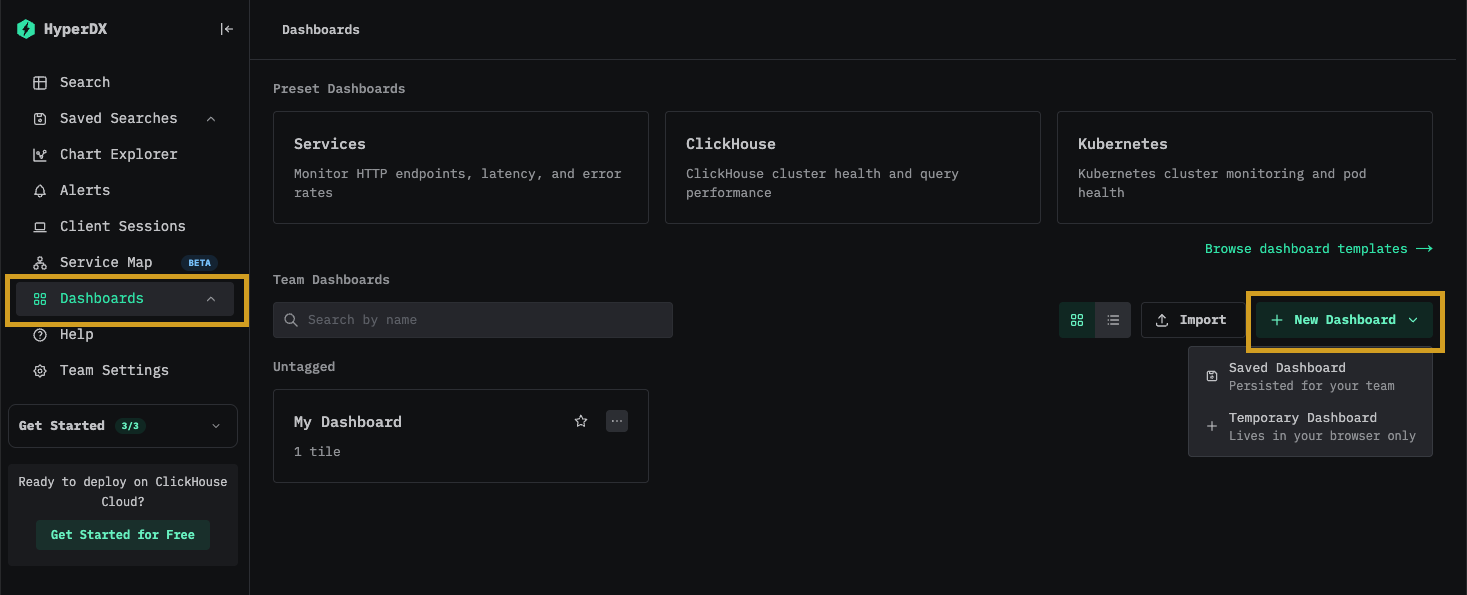
Task: Collapse the sidebar using the collapse icon
Action: click(x=227, y=29)
